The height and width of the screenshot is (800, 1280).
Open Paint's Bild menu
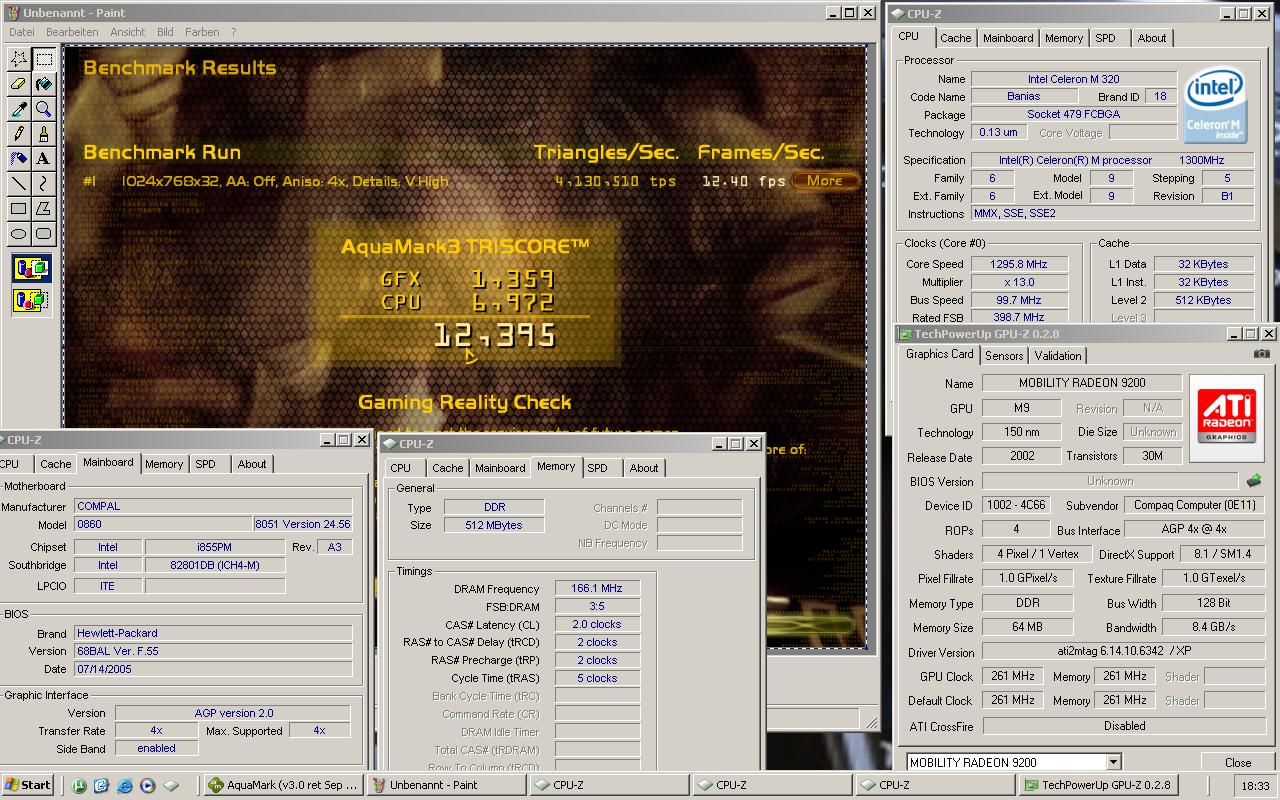(165, 32)
